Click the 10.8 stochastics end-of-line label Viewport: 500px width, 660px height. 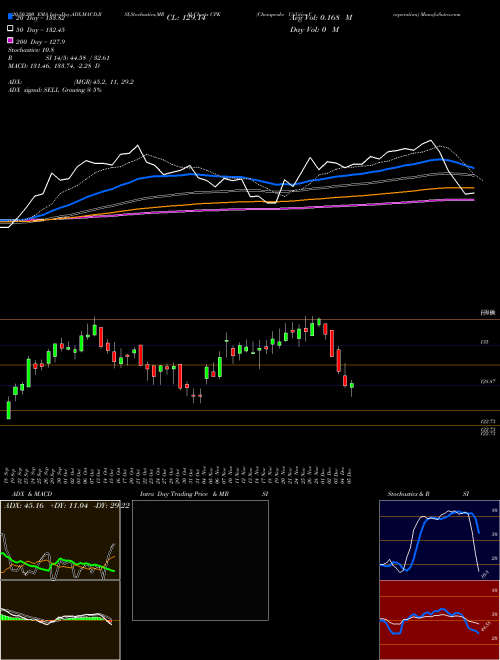point(484,574)
